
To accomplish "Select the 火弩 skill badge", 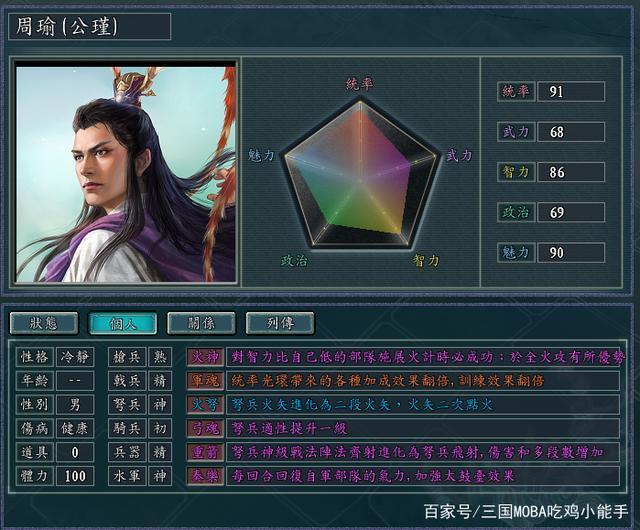I will 205,404.
